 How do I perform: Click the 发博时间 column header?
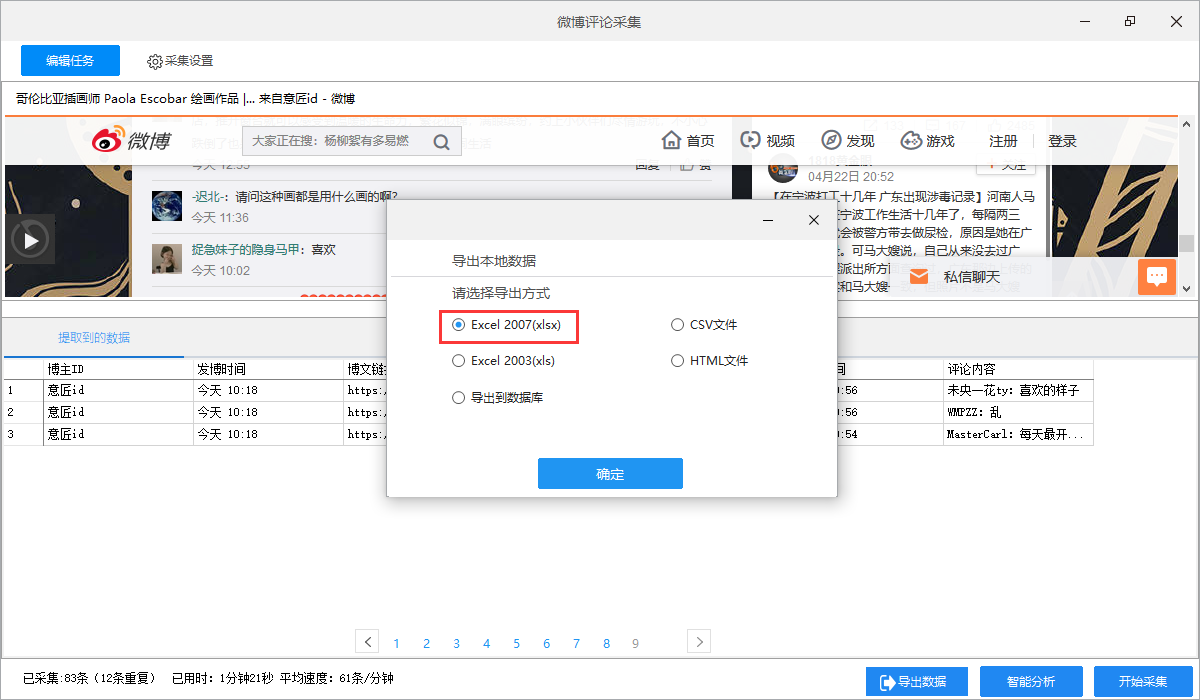coord(268,369)
